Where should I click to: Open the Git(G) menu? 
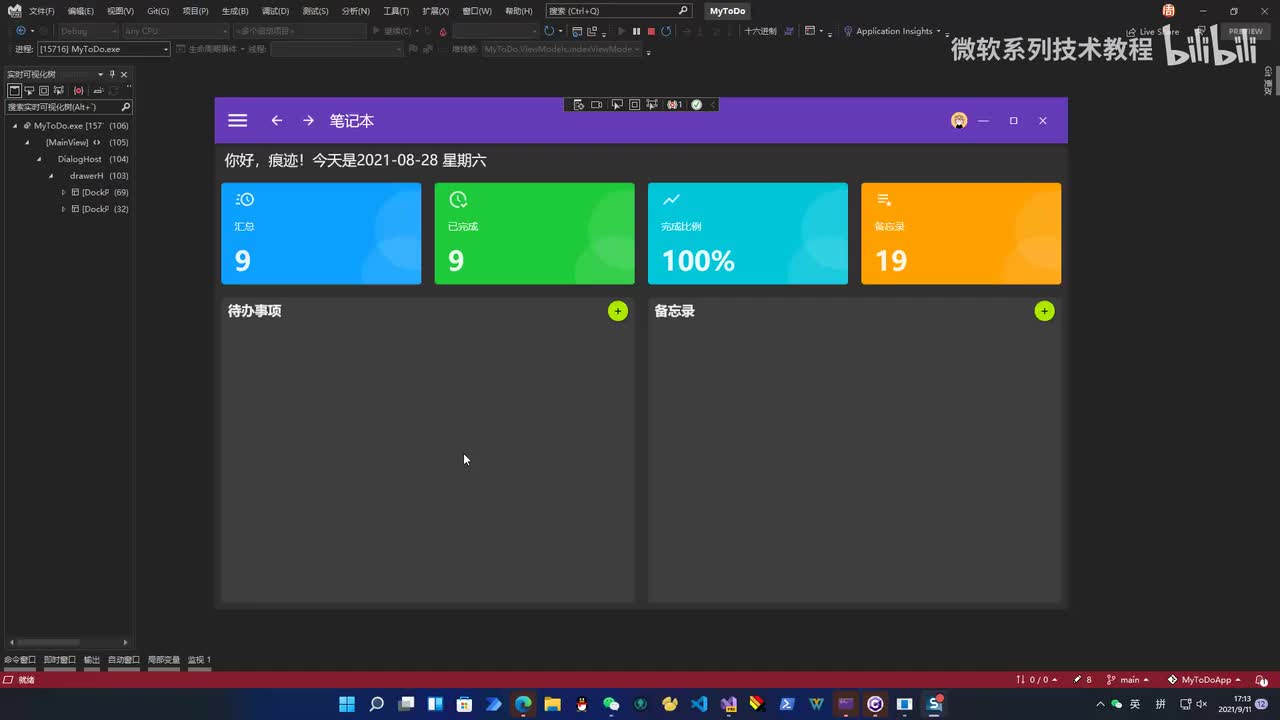(158, 11)
